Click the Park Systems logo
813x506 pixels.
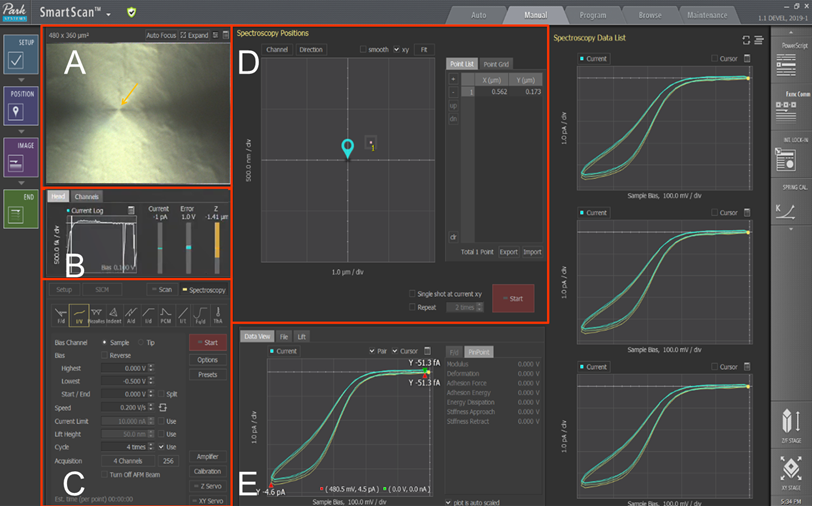pyautogui.click(x=15, y=11)
